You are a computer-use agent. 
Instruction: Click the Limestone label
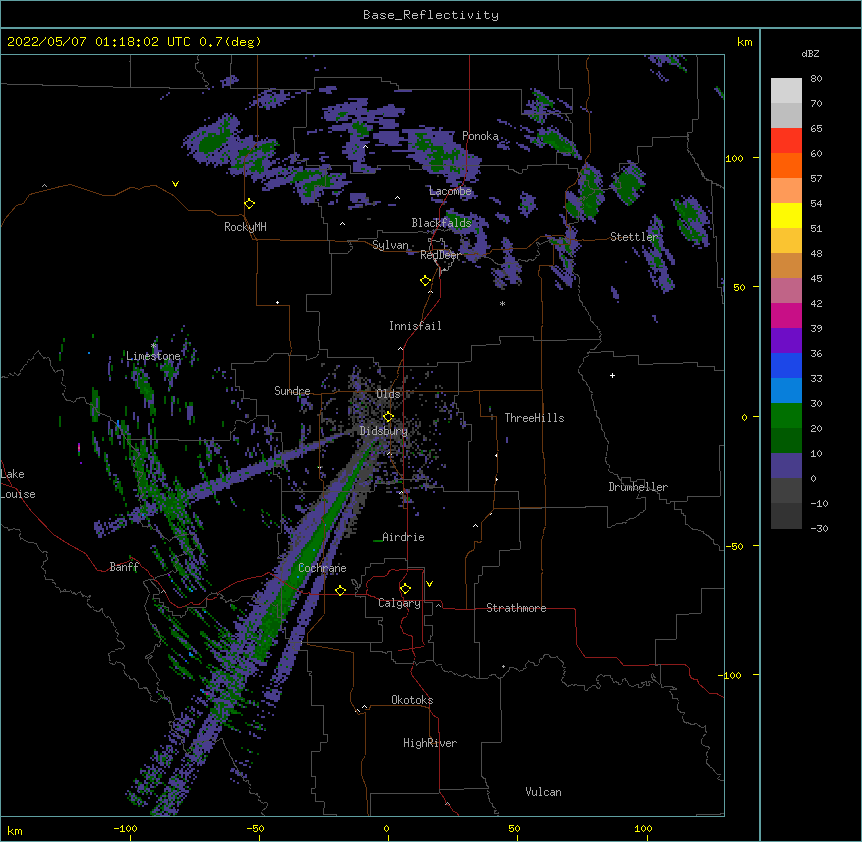pyautogui.click(x=153, y=356)
